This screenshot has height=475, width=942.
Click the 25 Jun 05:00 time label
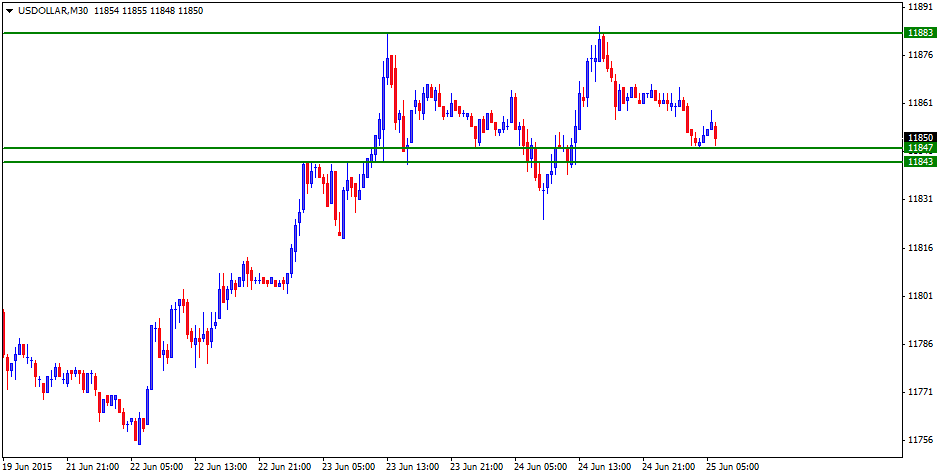[x=735, y=467]
